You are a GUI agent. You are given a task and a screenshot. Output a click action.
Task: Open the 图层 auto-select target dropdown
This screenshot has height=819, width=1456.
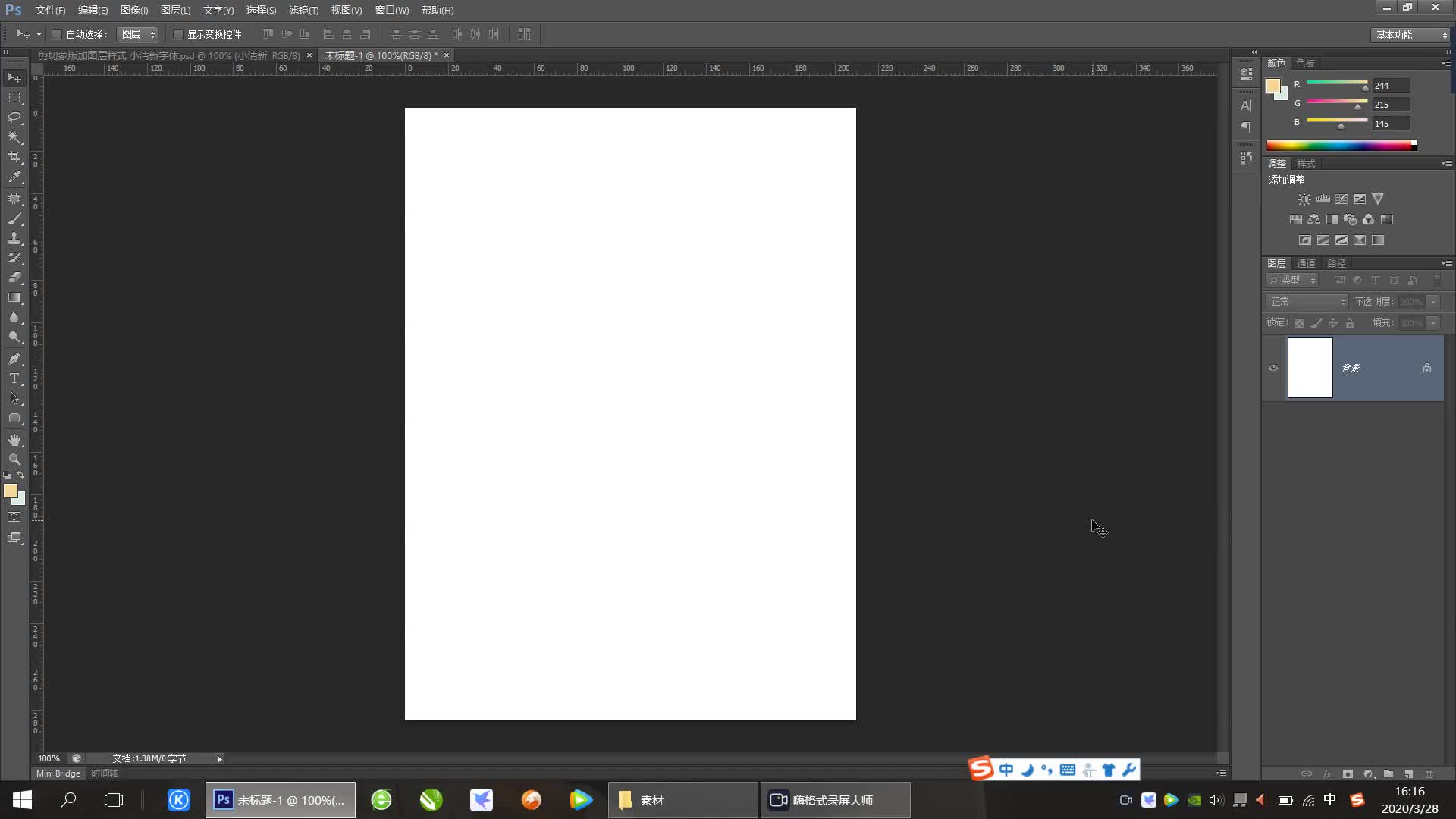(x=138, y=34)
